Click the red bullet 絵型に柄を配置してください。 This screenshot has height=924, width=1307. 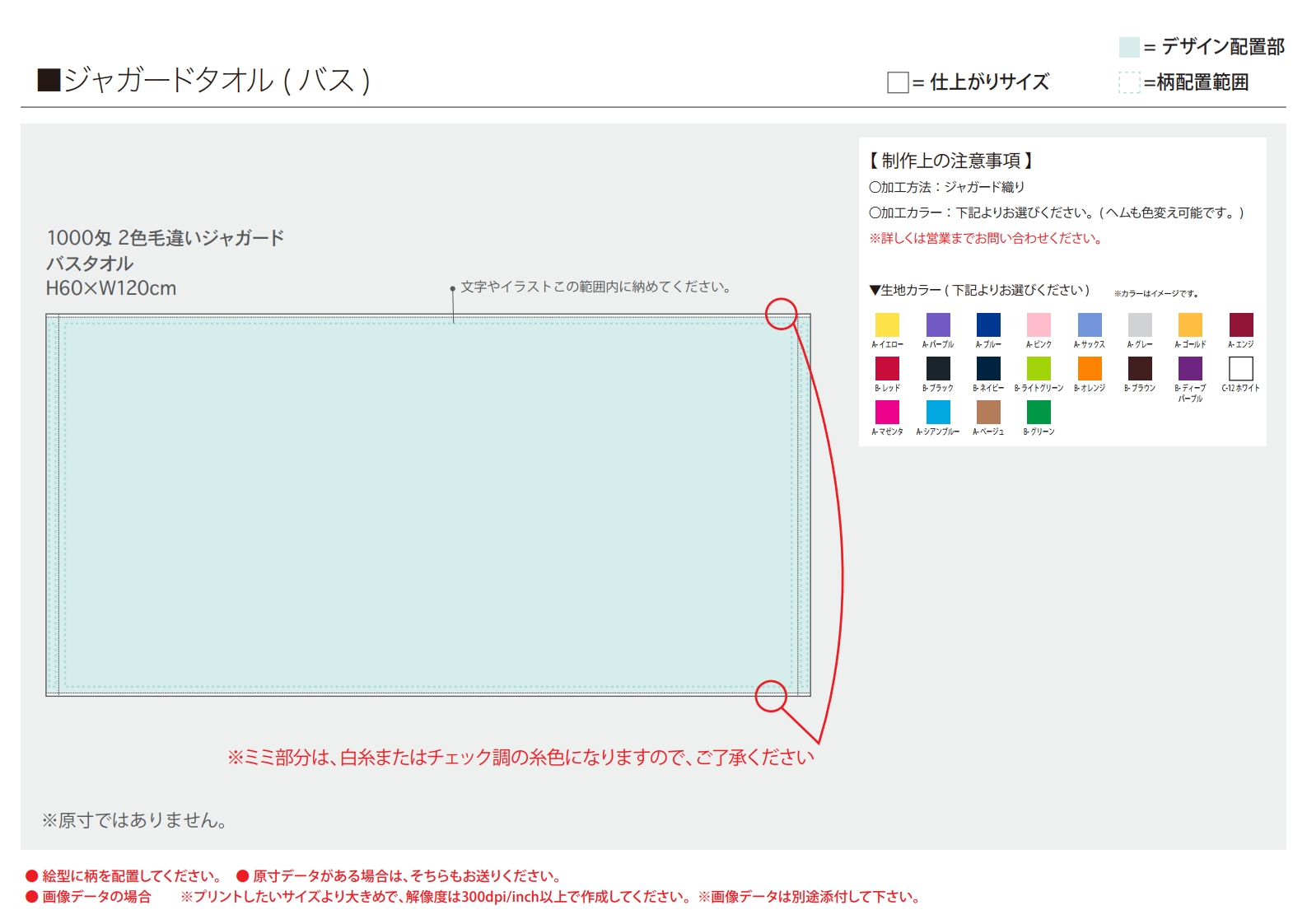pyautogui.click(x=124, y=876)
